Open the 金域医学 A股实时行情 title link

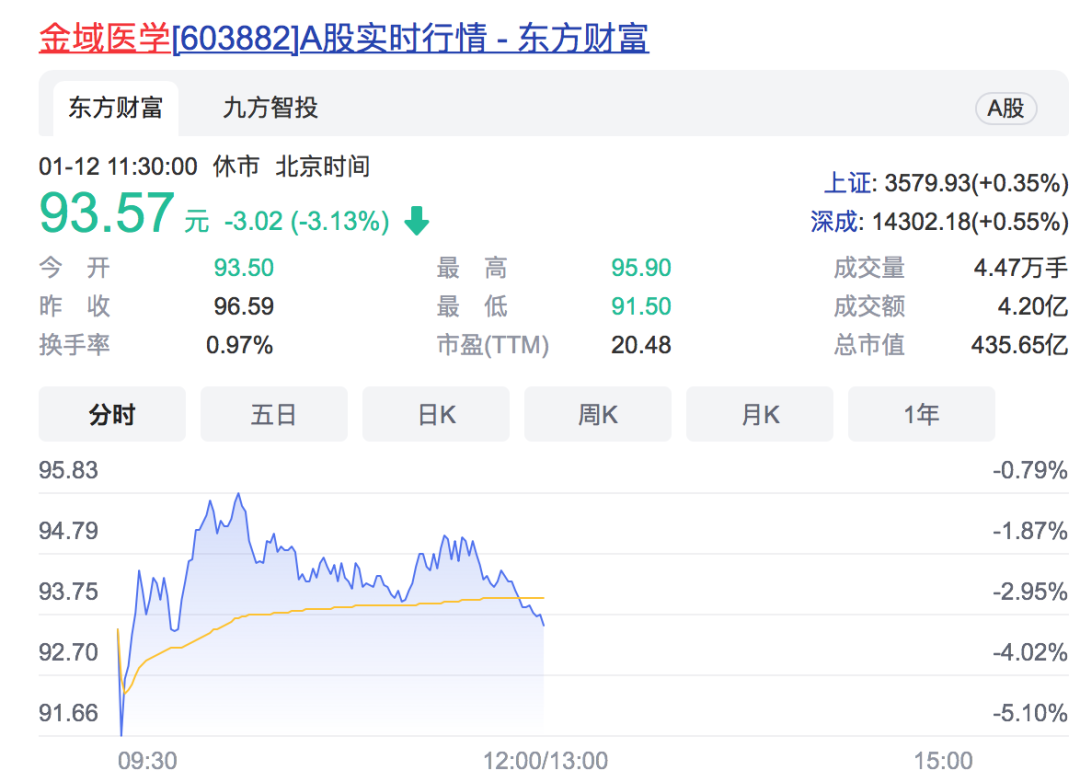coord(343,38)
